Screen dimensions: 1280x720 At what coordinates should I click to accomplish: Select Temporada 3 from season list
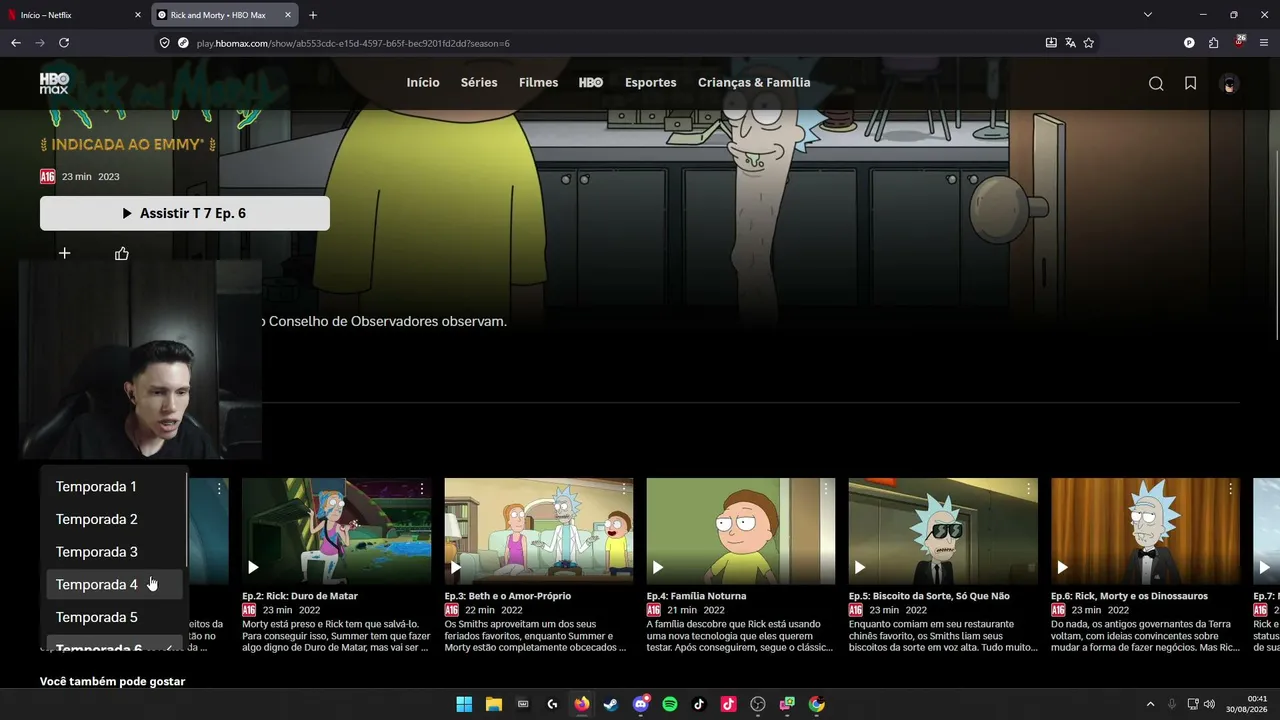[x=115, y=552]
